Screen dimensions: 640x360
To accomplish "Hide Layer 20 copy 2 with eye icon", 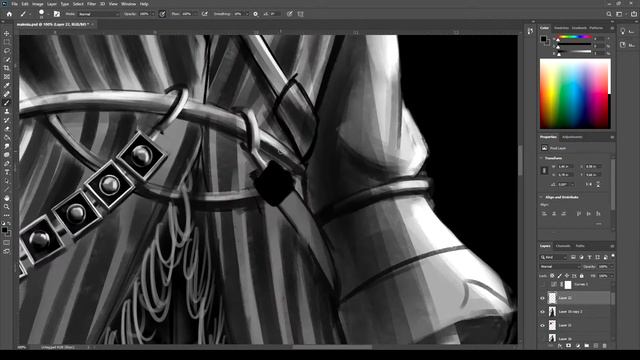I will [542, 312].
